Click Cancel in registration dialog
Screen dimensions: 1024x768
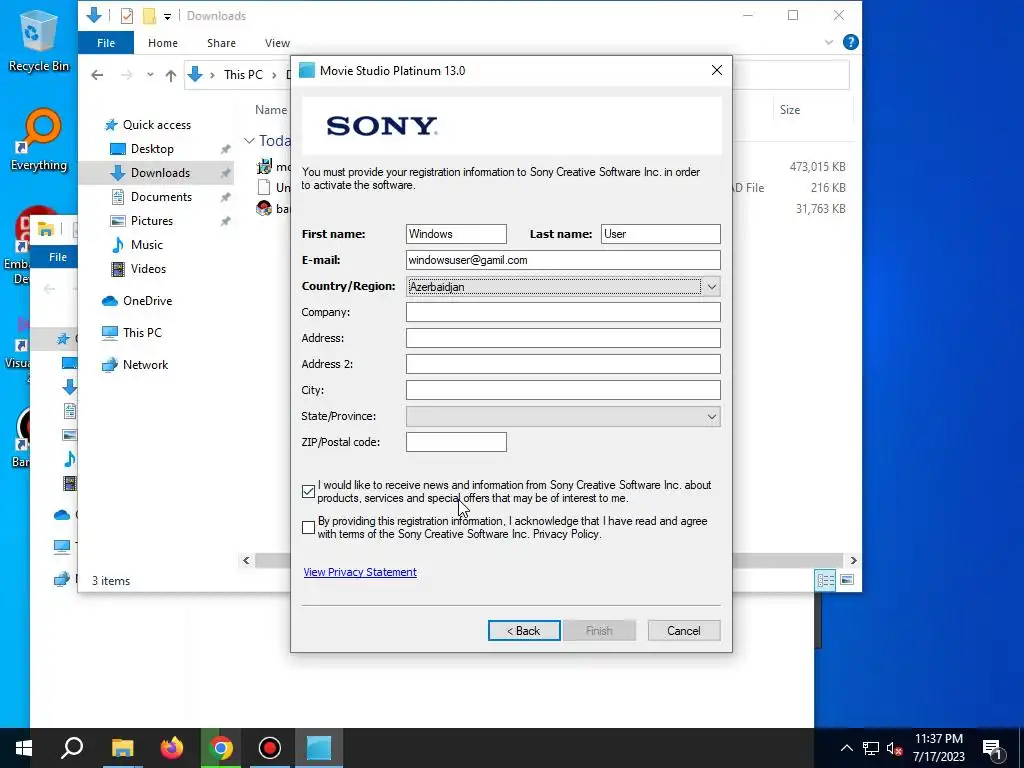click(684, 631)
